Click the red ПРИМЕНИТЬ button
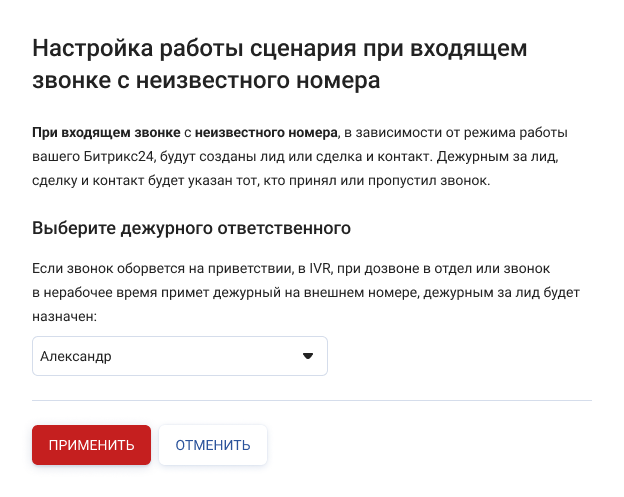The image size is (624, 497). pyautogui.click(x=92, y=445)
